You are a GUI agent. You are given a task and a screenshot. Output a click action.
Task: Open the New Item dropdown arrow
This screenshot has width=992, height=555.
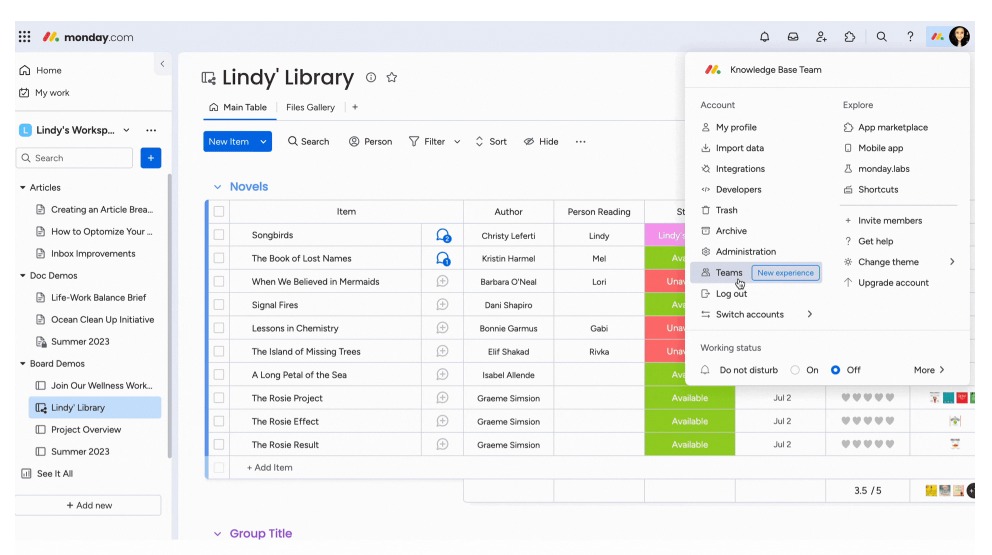coord(264,142)
